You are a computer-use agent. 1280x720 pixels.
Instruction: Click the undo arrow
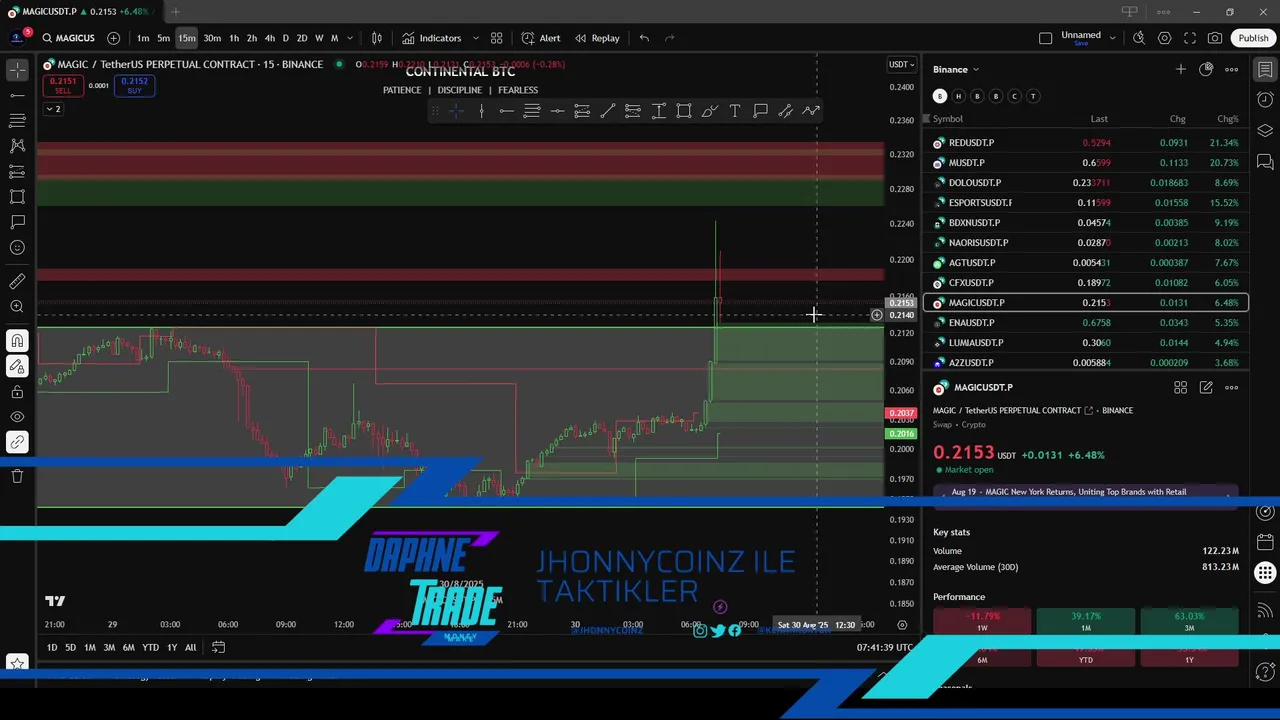[644, 38]
